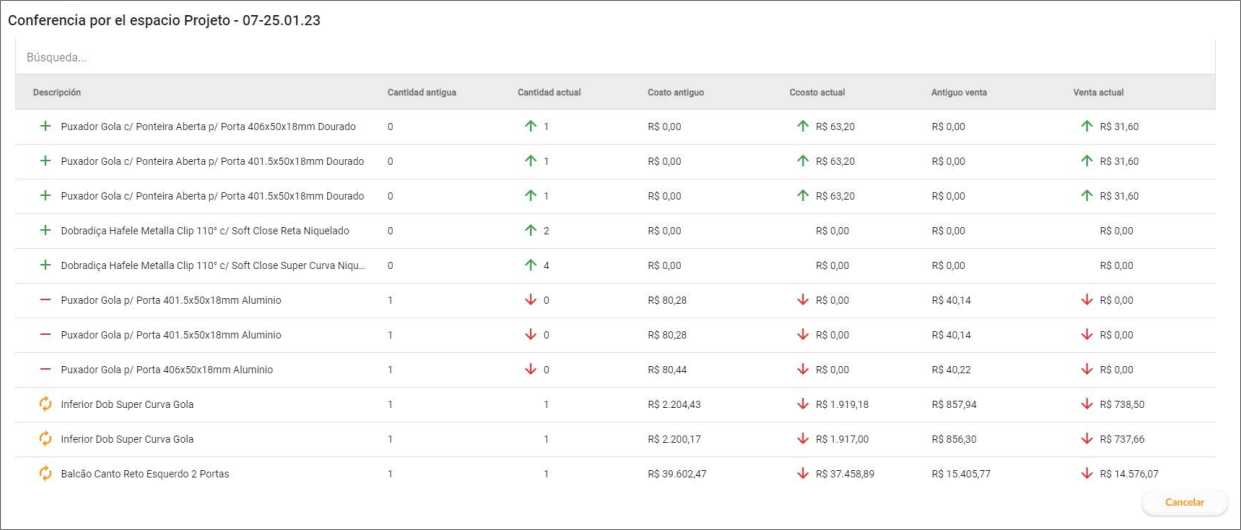The height and width of the screenshot is (530, 1241).
Task: Select the Balcão Canto Reto Esquerdo row
Action: tap(145, 474)
